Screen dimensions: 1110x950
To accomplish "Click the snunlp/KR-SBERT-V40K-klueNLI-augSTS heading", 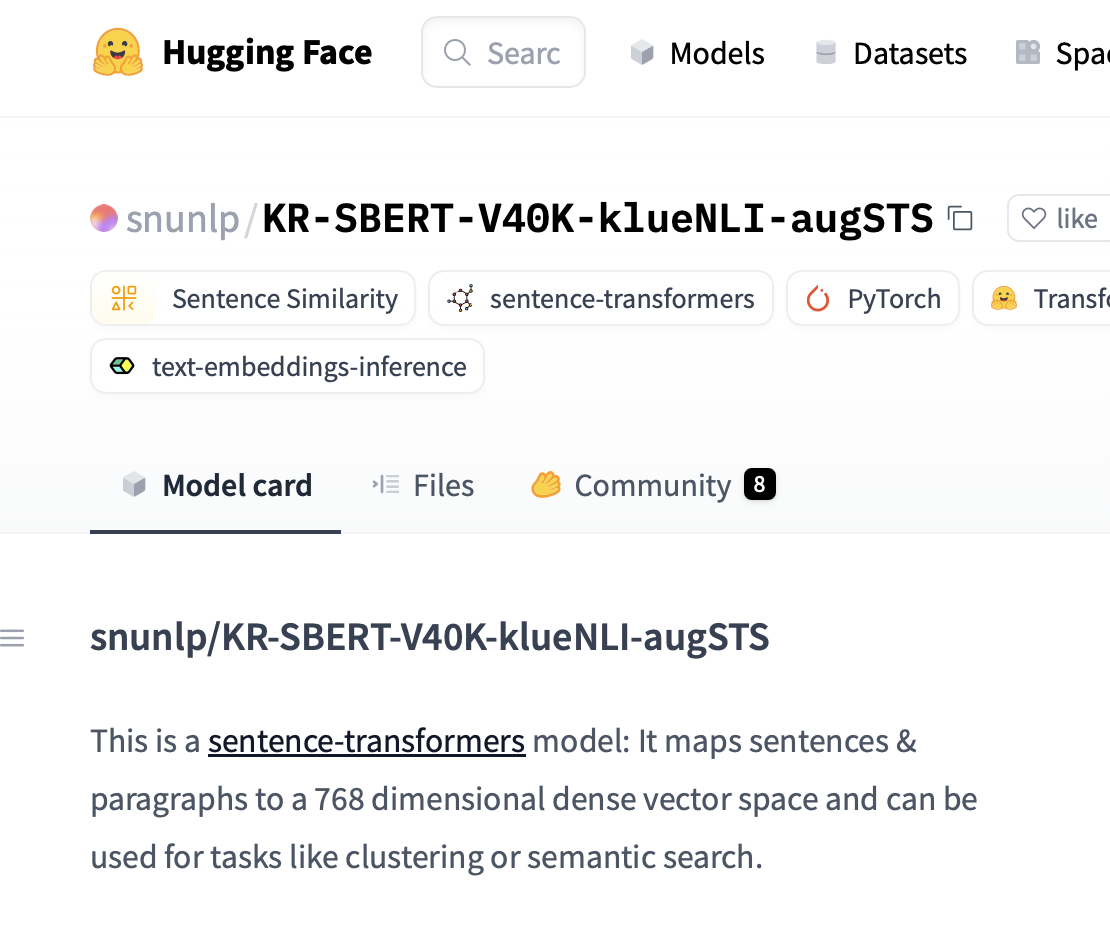I will pos(430,636).
